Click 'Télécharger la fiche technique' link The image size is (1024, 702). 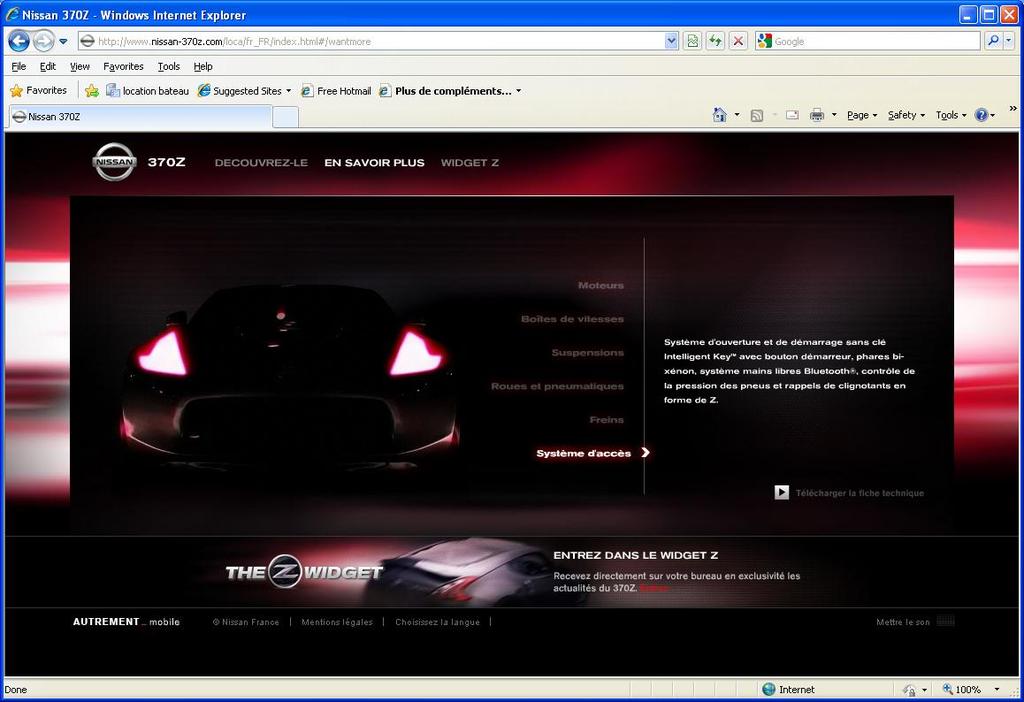coord(859,493)
